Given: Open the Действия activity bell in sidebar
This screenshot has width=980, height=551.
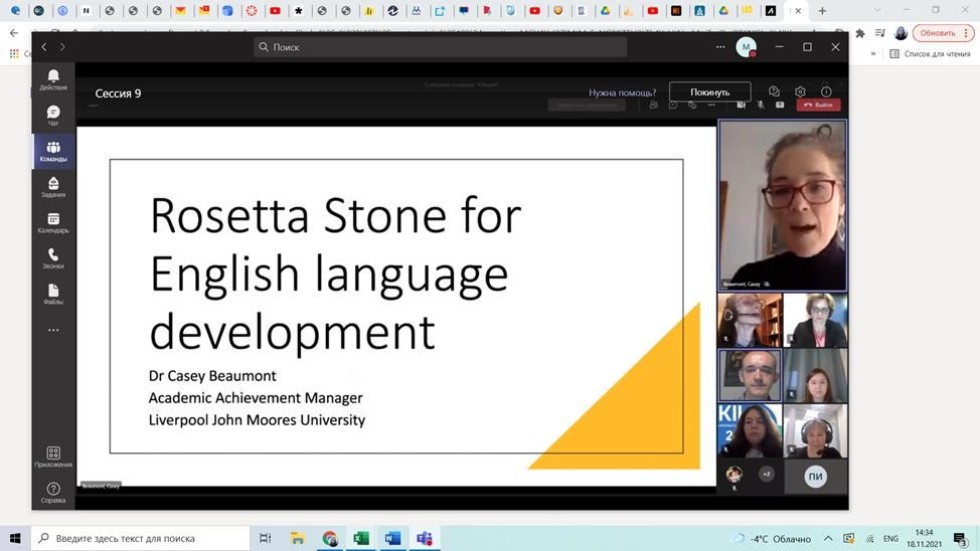Looking at the screenshot, I should [53, 79].
